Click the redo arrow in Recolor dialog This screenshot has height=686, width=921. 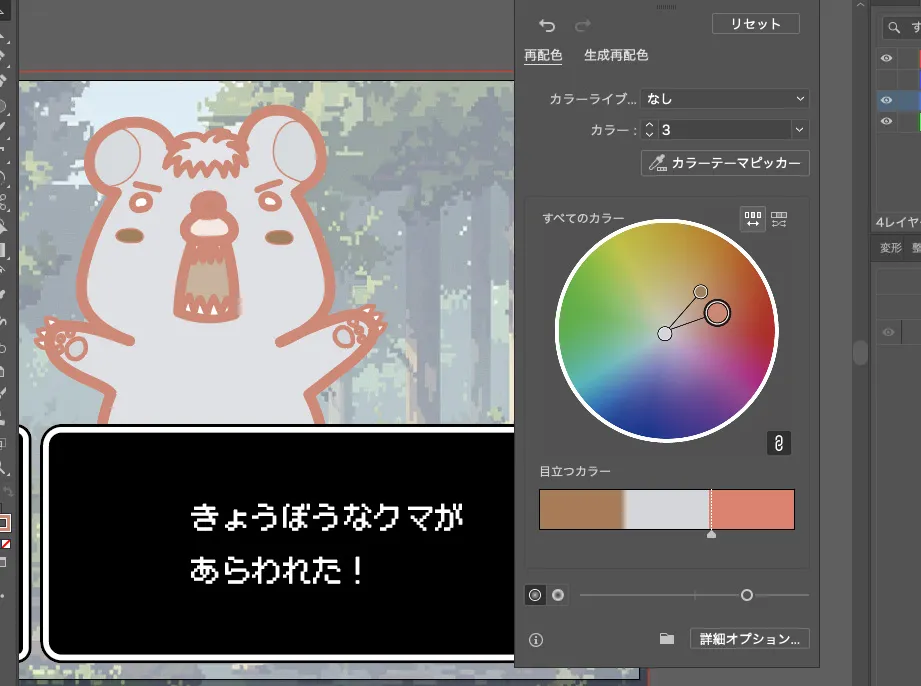point(582,25)
